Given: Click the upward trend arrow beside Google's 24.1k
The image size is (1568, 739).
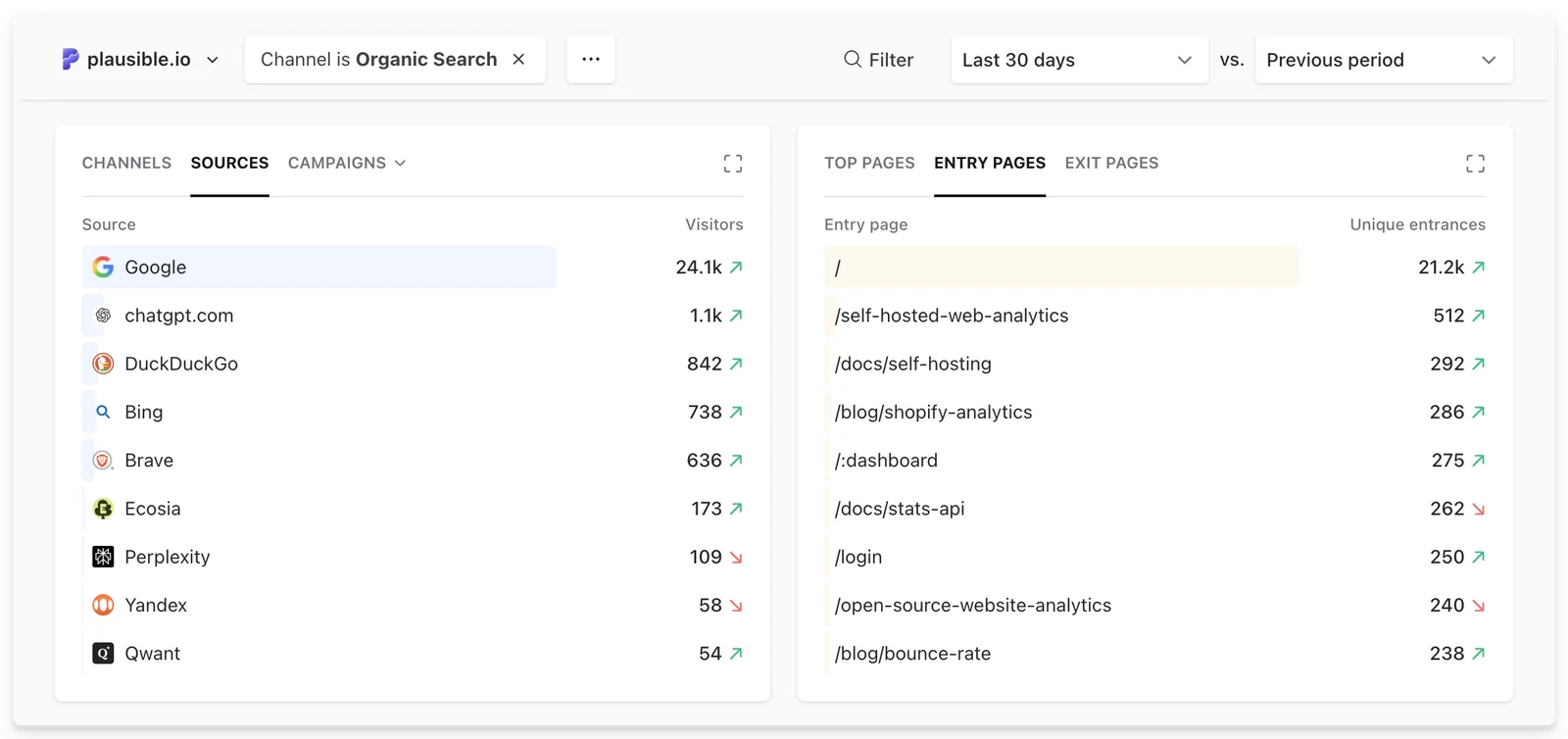Looking at the screenshot, I should (736, 267).
